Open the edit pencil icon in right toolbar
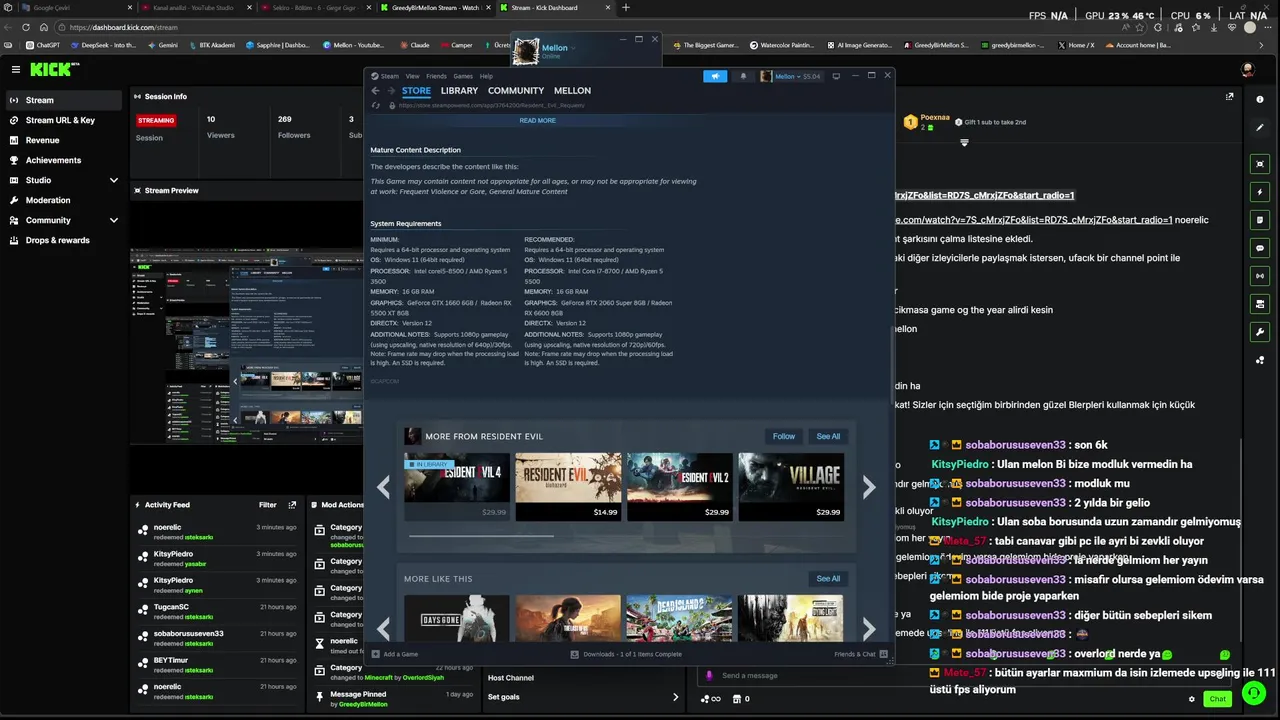 [x=1260, y=128]
